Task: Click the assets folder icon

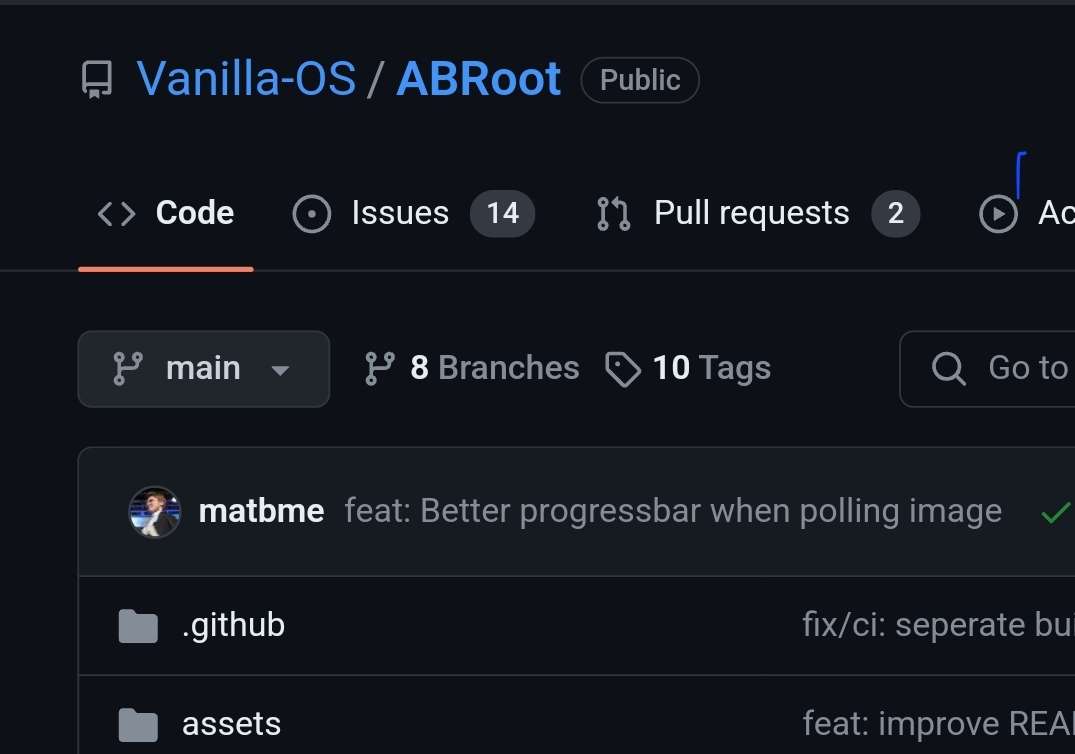Action: (137, 723)
